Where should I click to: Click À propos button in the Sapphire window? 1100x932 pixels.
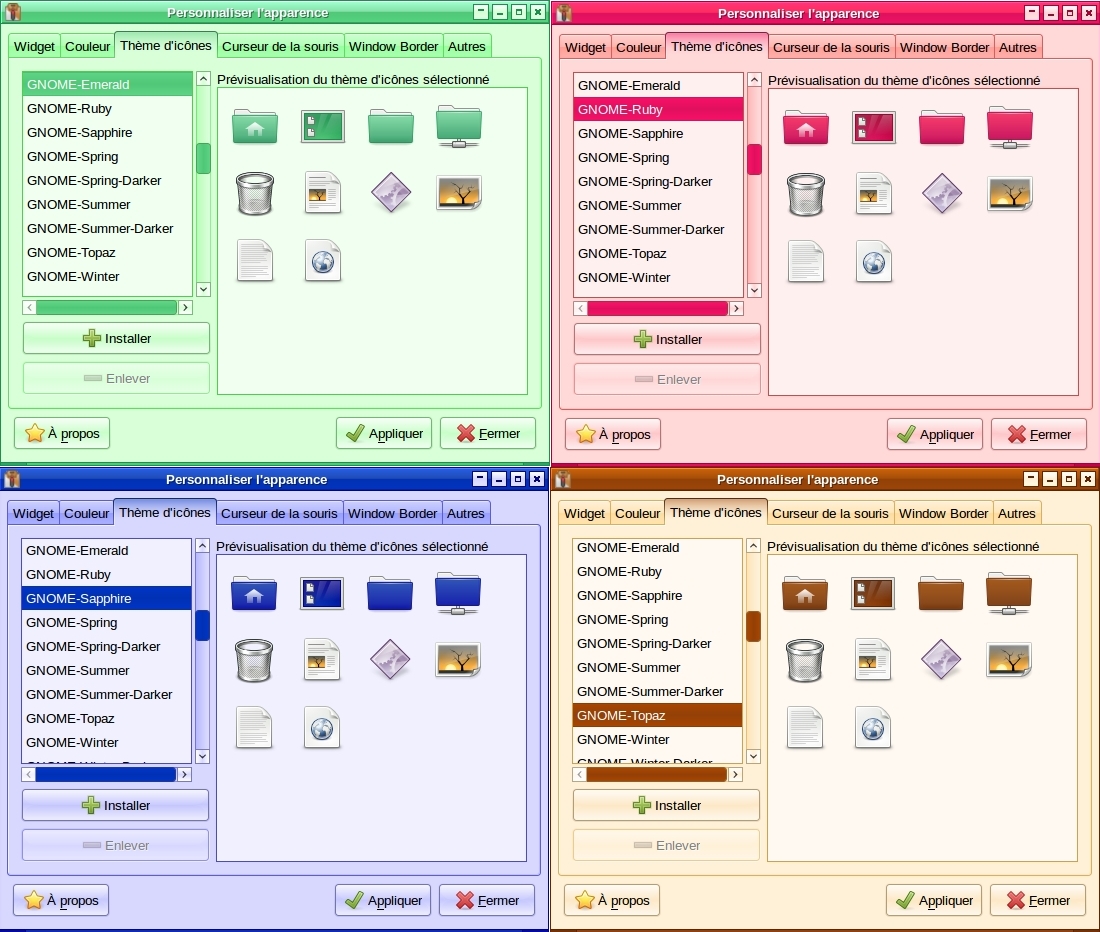point(61,900)
